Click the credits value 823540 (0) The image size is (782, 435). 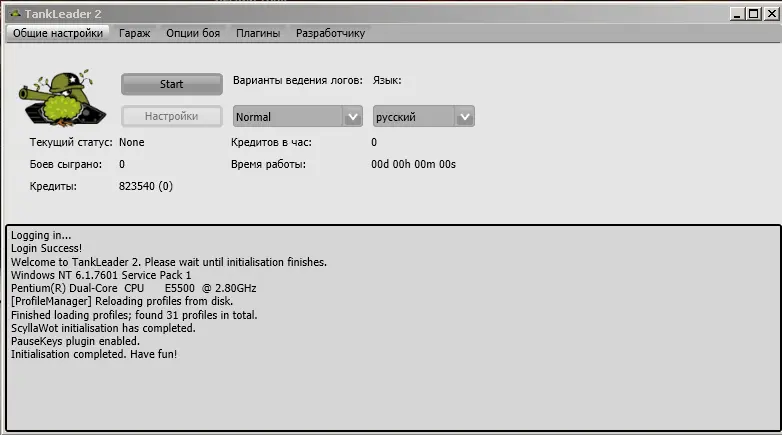click(x=146, y=186)
